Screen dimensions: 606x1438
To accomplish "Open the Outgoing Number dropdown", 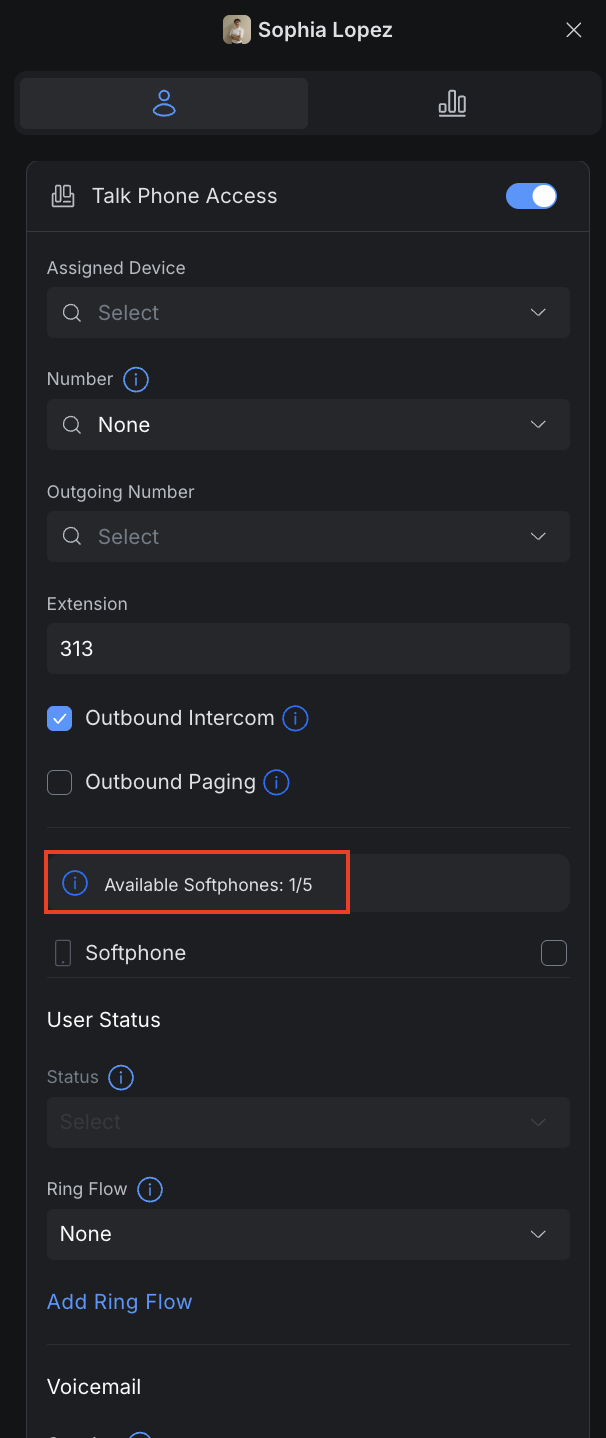I will click(x=538, y=536).
